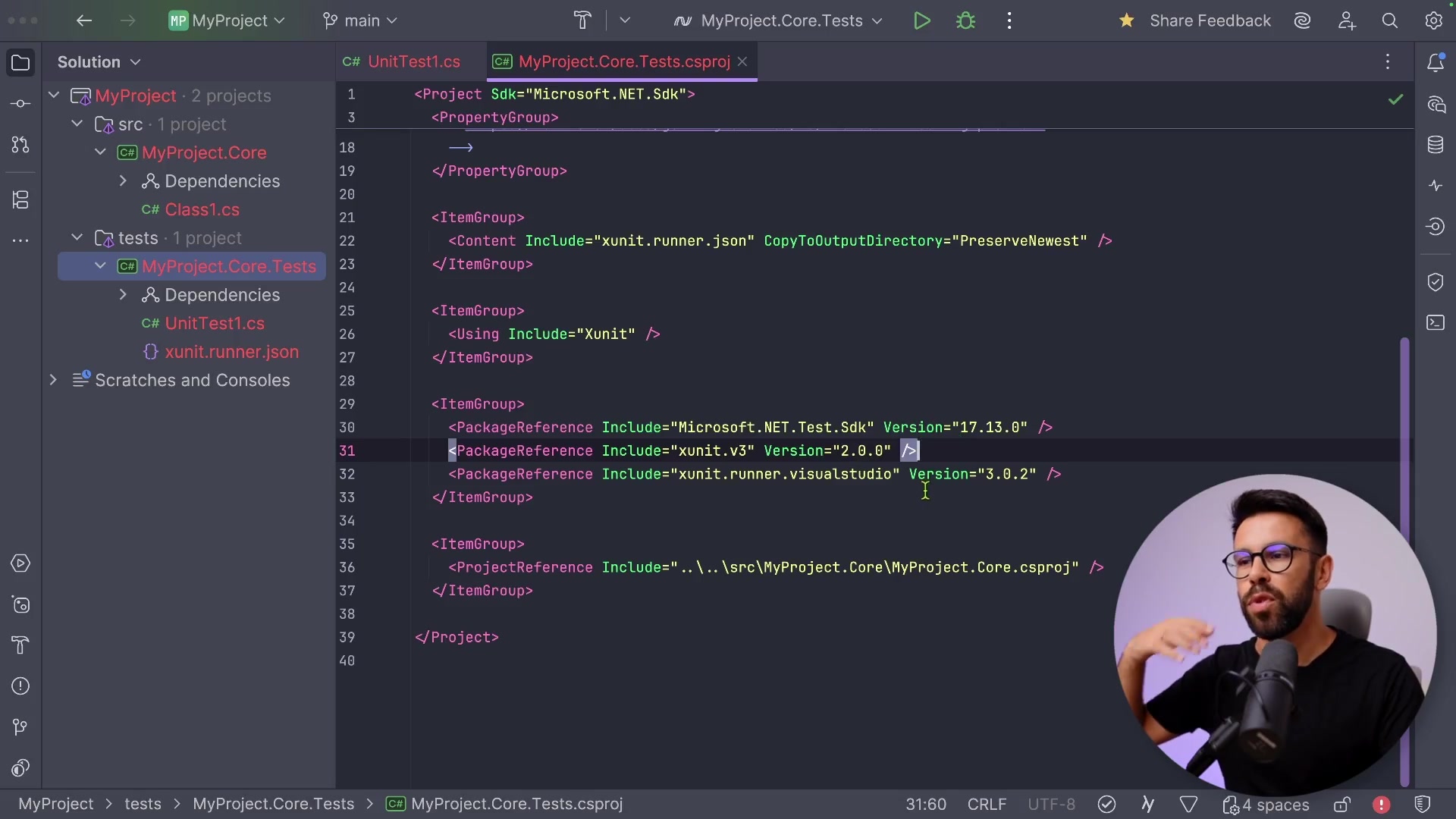The width and height of the screenshot is (1456, 819).
Task: Run the project with the green play button
Action: [x=921, y=20]
